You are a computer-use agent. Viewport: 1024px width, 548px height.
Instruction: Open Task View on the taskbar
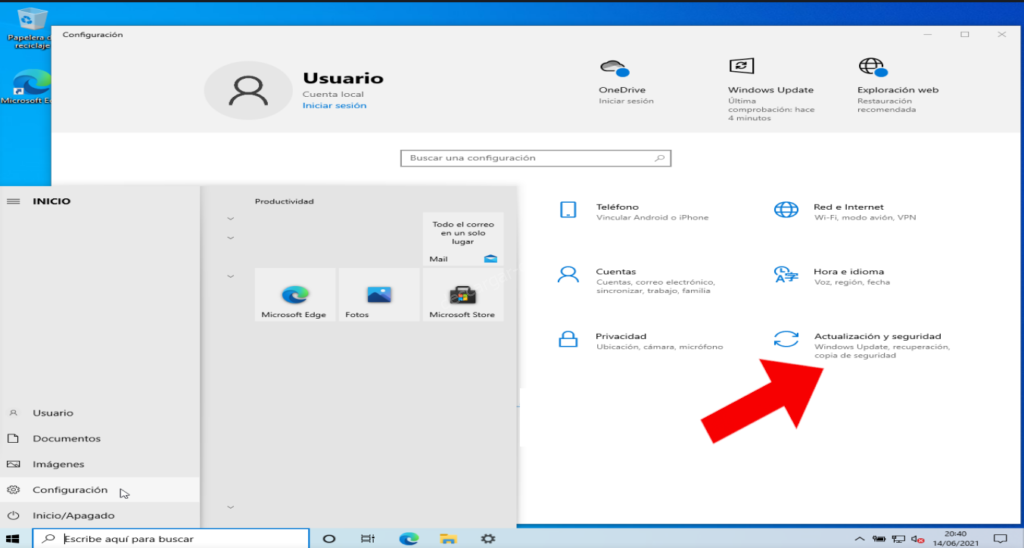(368, 539)
